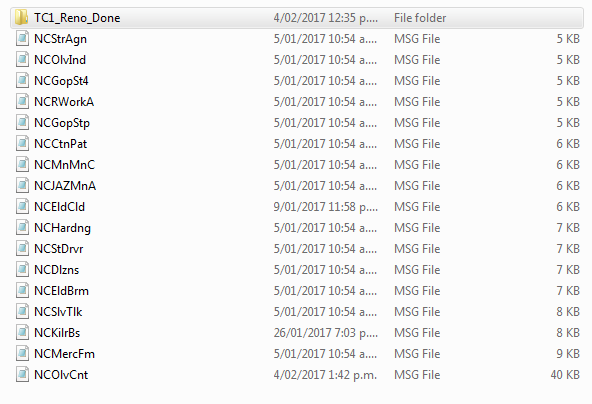Click the NCDlzns file name

click(57, 270)
